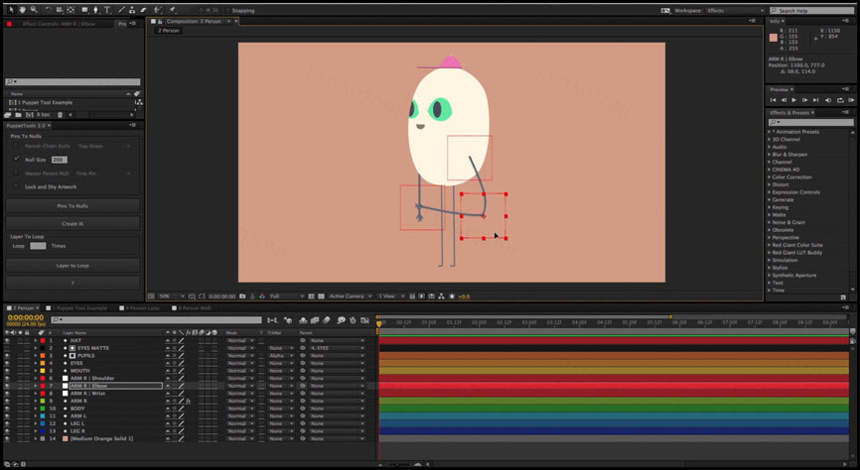
Task: Click First Frame in Preview panel
Action: pos(773,100)
